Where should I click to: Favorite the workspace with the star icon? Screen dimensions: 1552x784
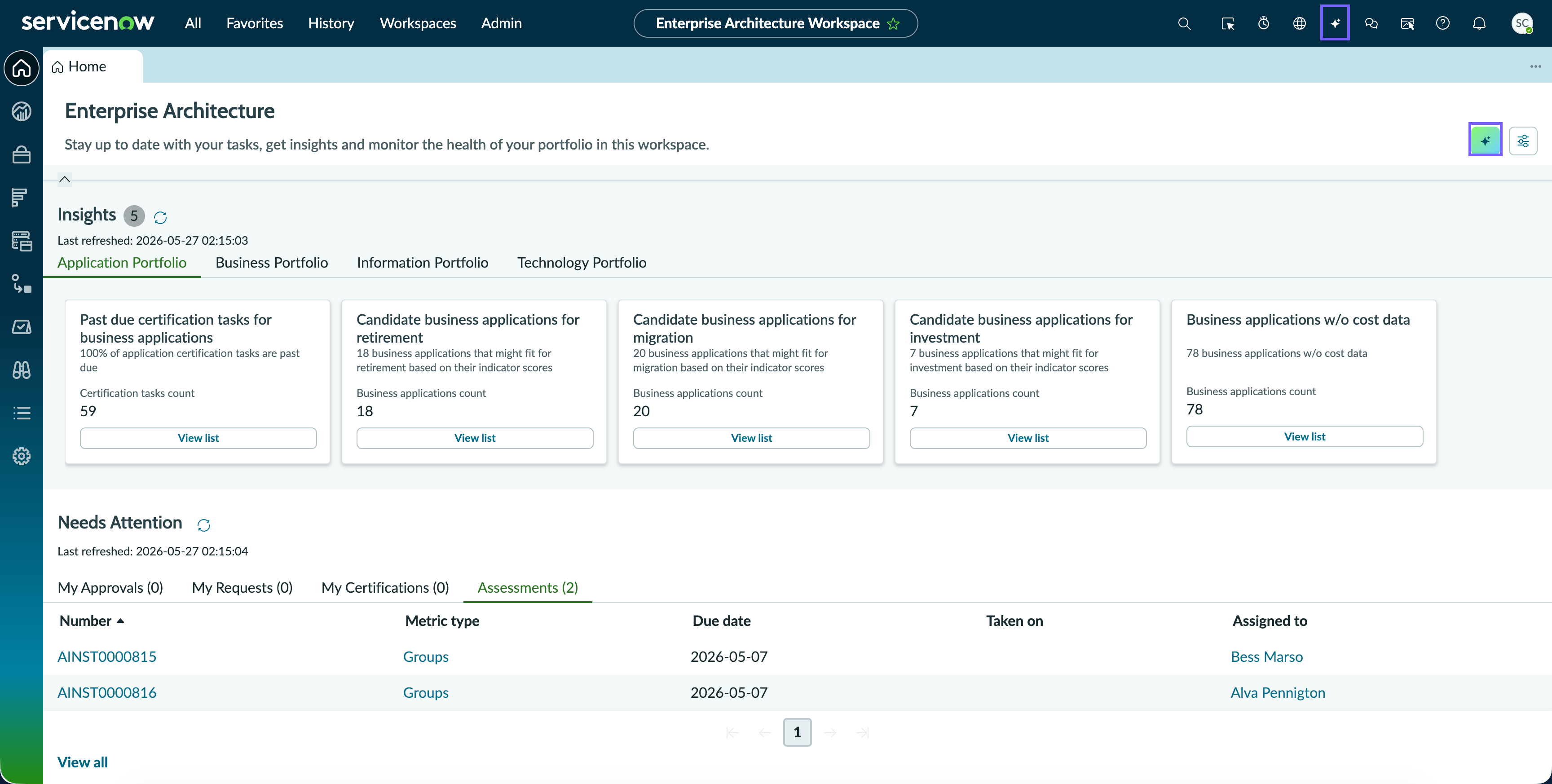[893, 23]
